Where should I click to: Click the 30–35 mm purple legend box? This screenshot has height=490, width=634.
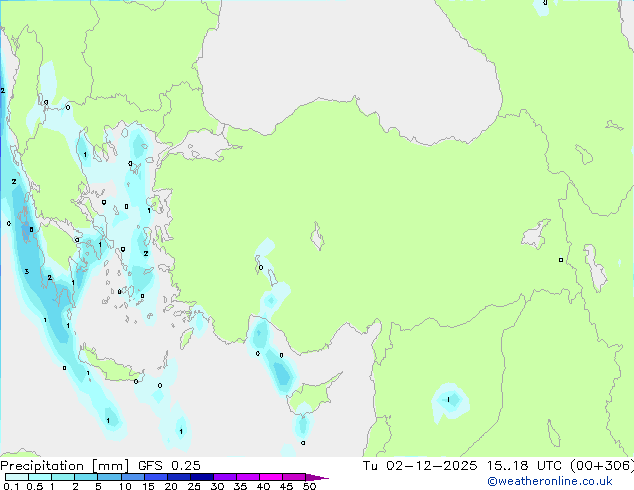point(224,477)
